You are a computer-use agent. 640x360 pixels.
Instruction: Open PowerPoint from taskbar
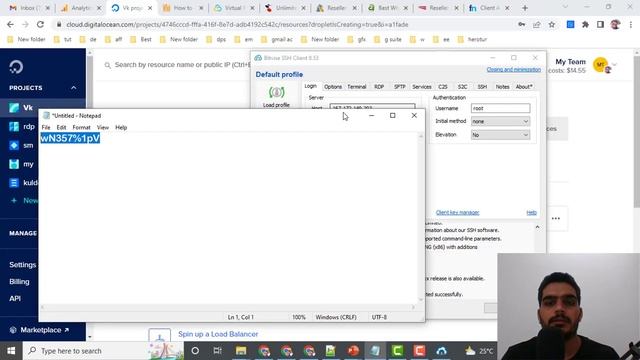coord(353,351)
